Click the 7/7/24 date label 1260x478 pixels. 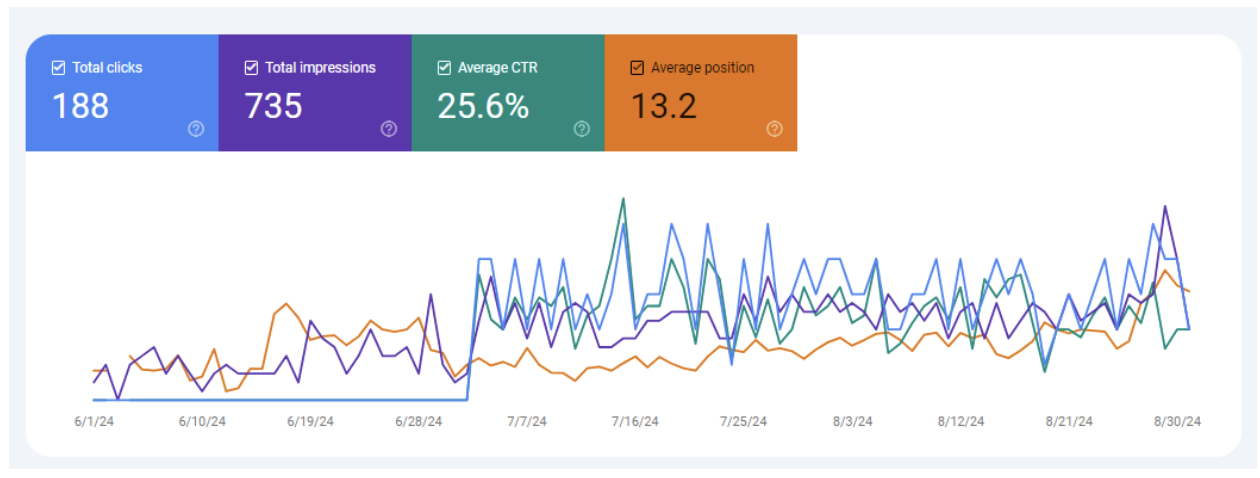tap(527, 422)
